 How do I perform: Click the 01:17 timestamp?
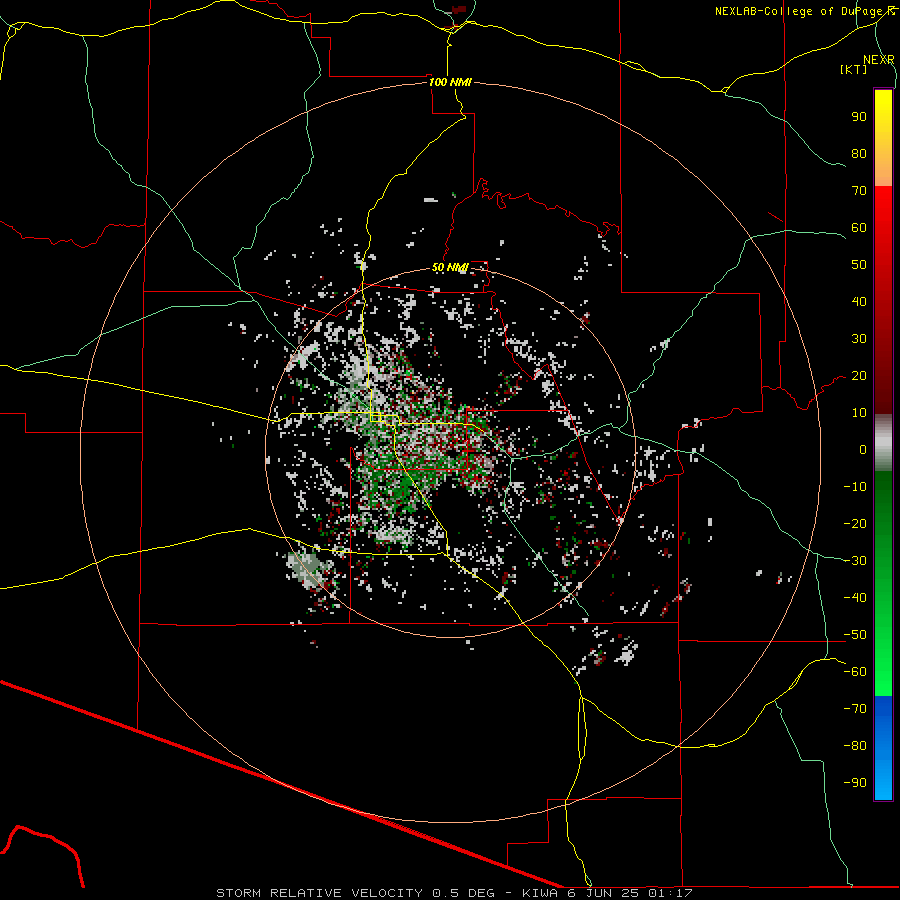670,893
